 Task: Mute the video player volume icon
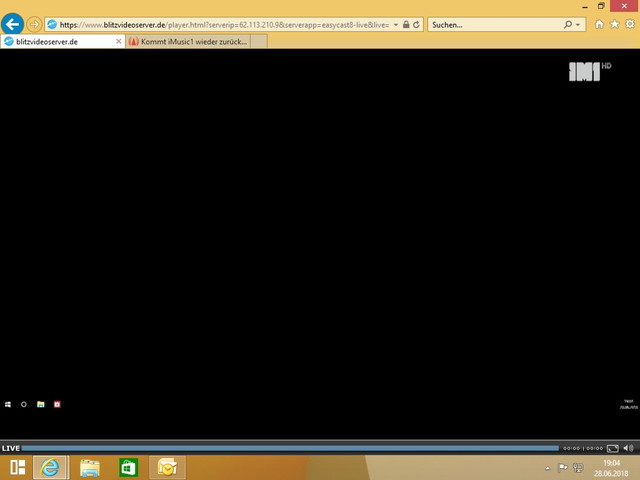coord(629,448)
